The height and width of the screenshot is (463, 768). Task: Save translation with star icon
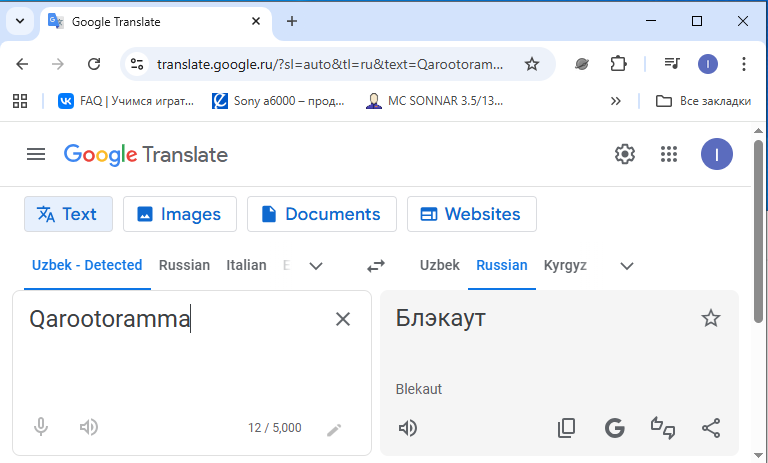(x=711, y=318)
